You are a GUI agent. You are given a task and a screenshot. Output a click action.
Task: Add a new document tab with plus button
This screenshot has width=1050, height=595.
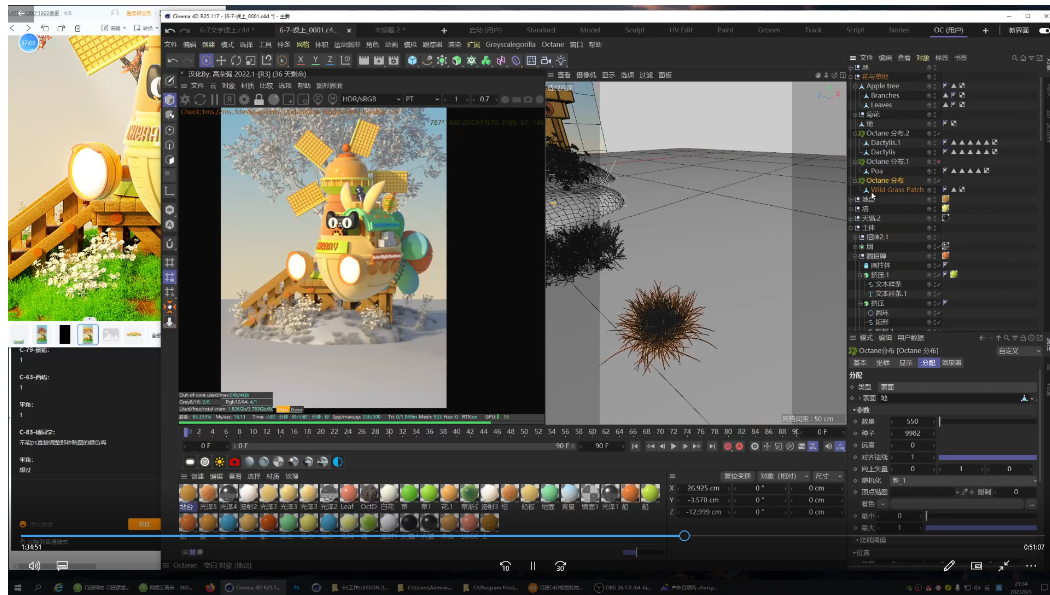pos(443,30)
